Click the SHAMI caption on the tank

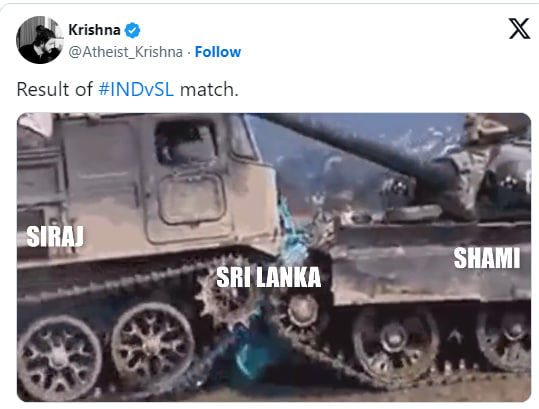point(487,258)
